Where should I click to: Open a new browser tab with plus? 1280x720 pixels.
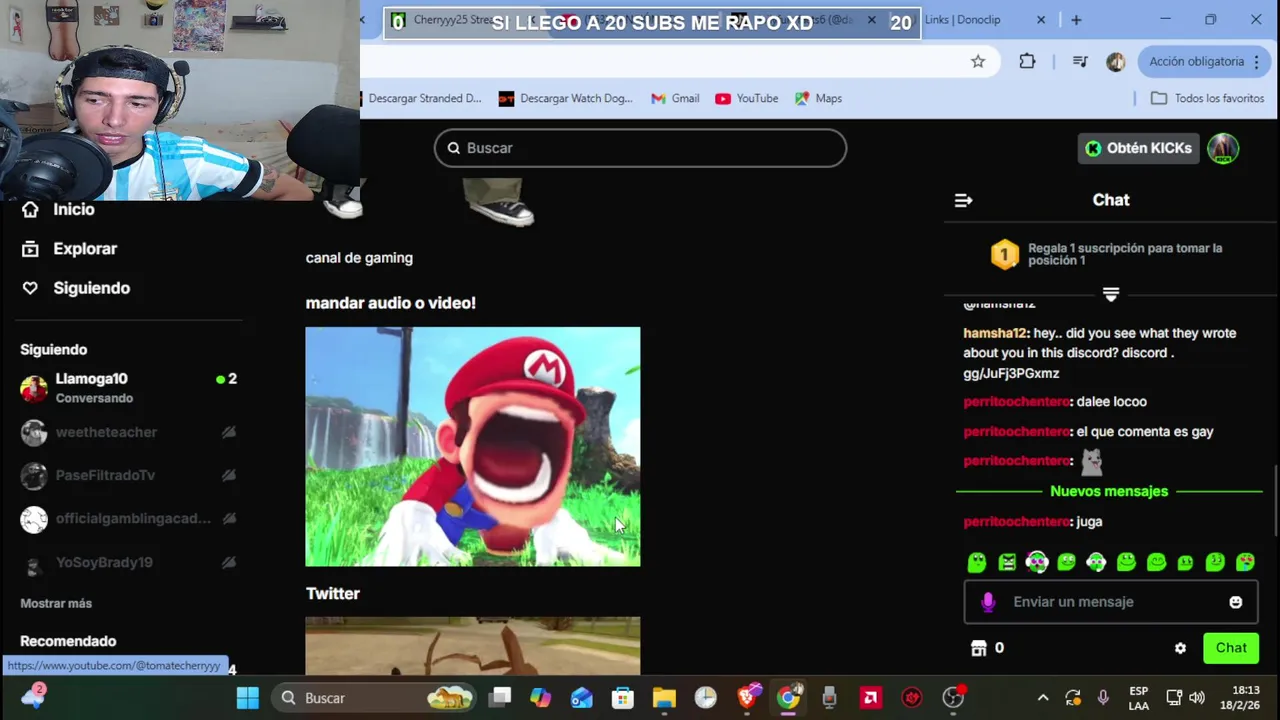(1076, 20)
